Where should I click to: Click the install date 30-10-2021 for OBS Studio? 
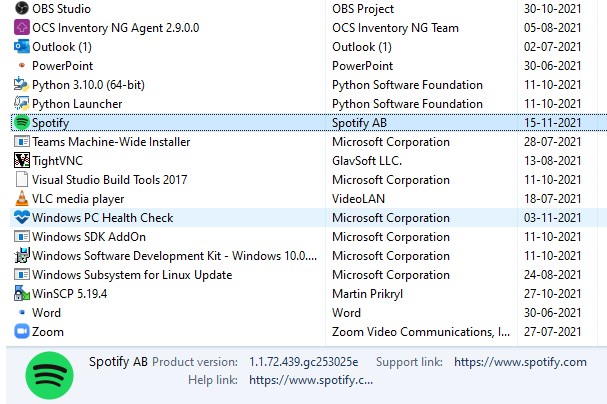(x=552, y=9)
